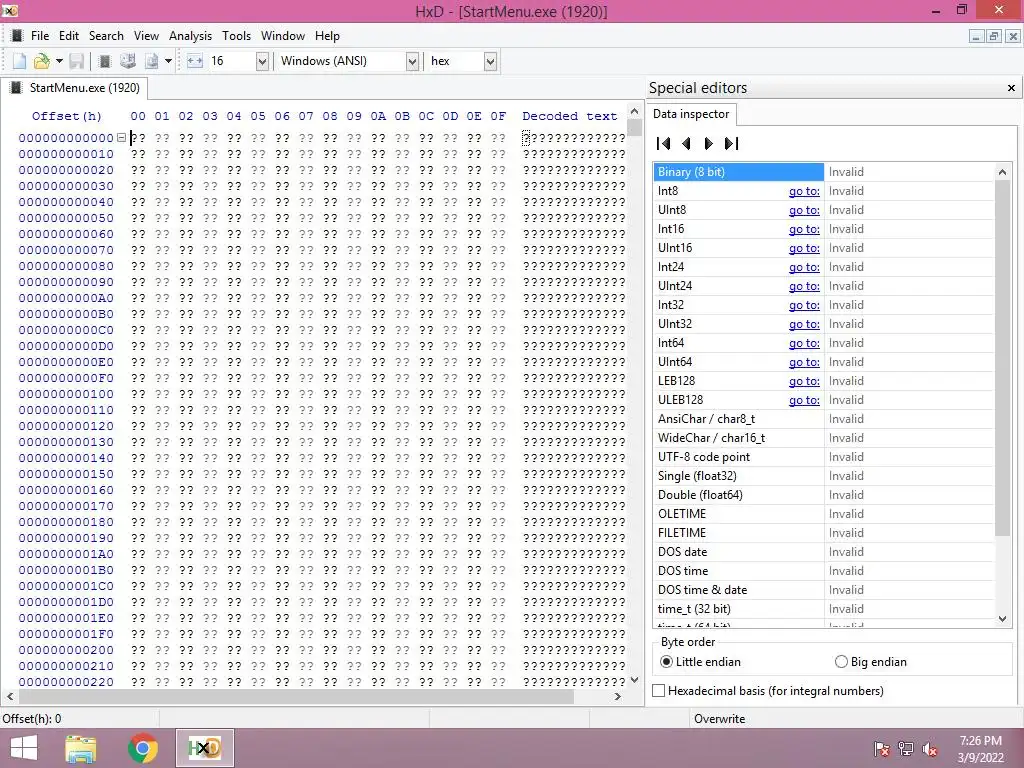Click the scroll-up arrow of Data inspector list
The image size is (1024, 768).
[x=1002, y=172]
